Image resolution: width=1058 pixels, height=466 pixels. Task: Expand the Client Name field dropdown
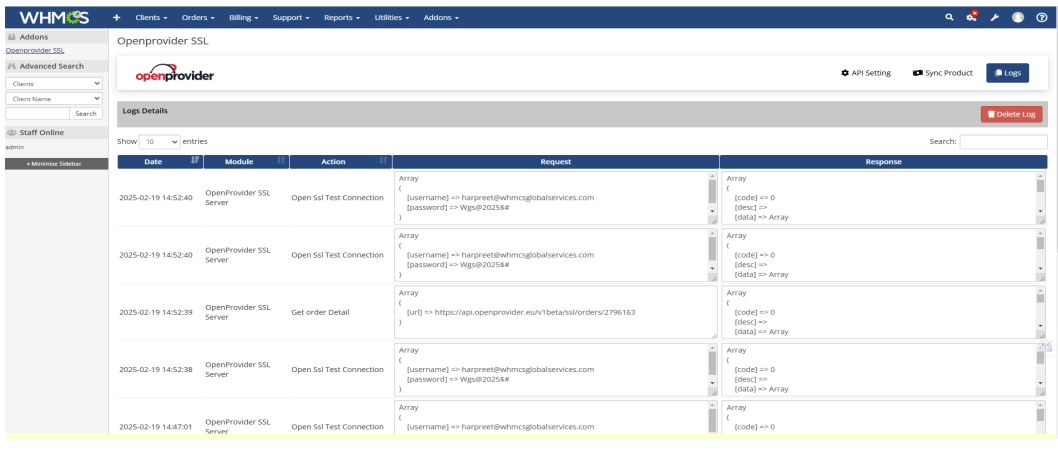coord(54,98)
